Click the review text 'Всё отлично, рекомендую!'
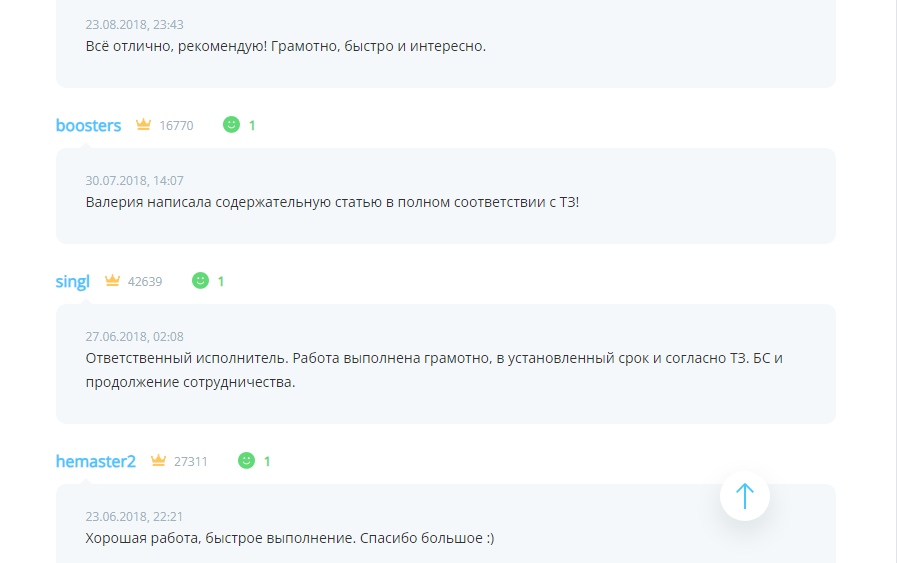Image resolution: width=897 pixels, height=563 pixels. point(176,46)
